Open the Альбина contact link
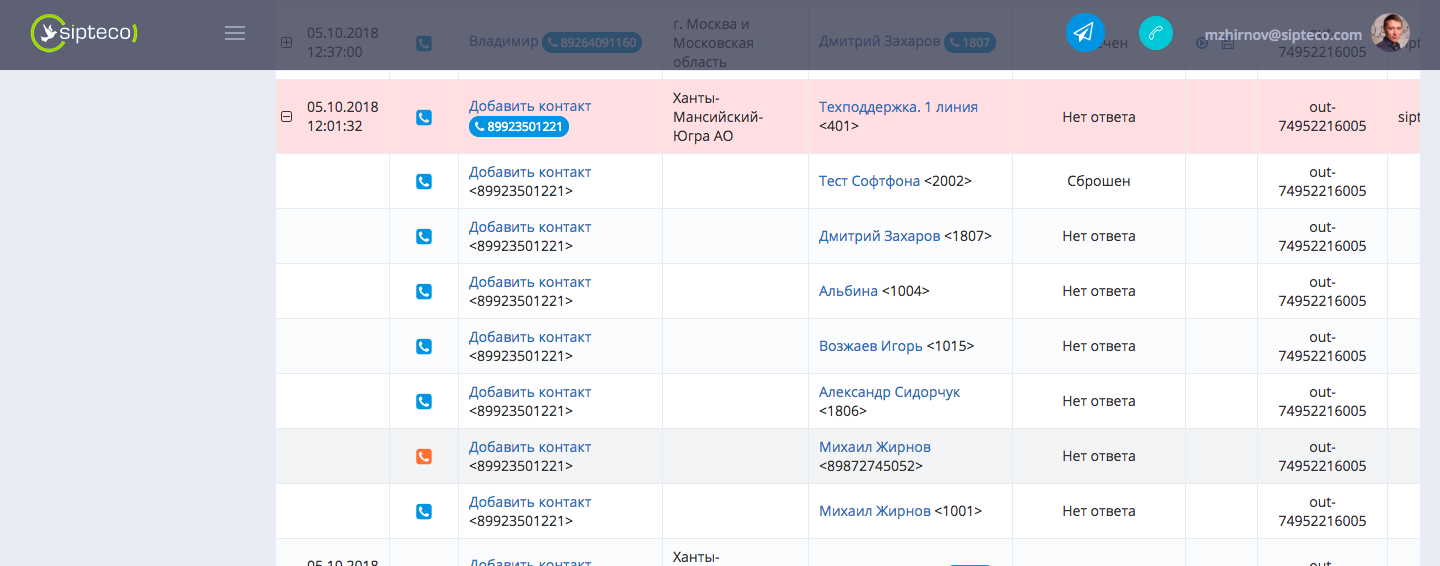 [x=848, y=291]
